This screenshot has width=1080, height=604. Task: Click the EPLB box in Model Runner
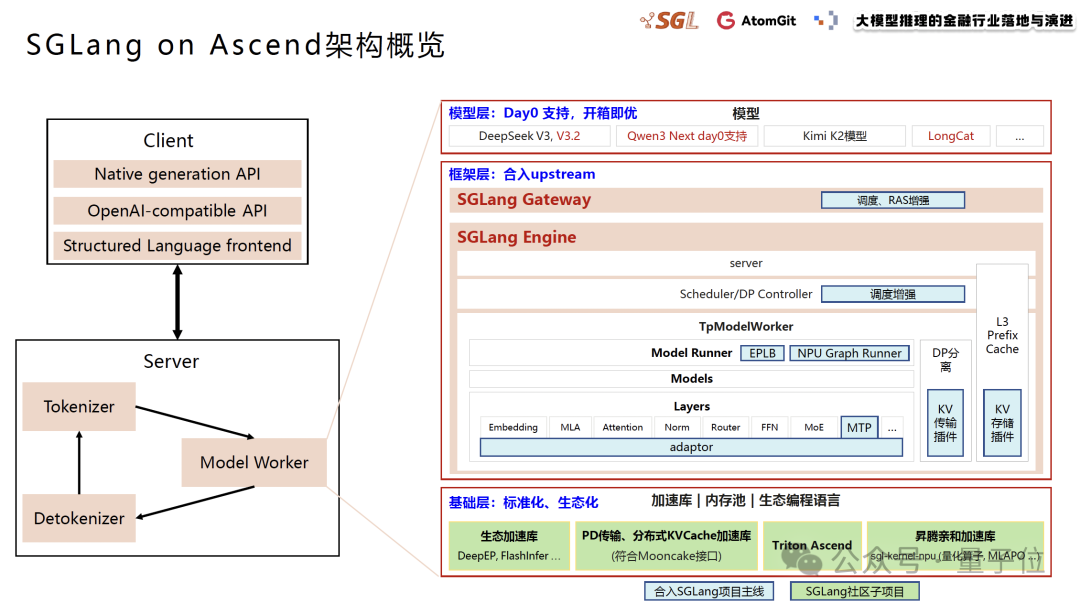tap(762, 353)
